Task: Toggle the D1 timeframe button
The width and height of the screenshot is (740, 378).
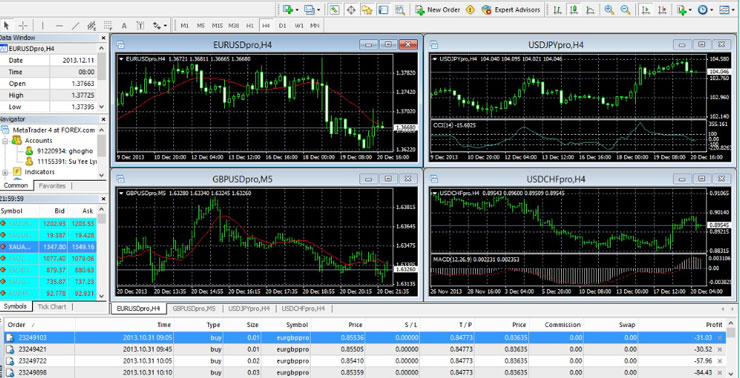Action: point(282,25)
